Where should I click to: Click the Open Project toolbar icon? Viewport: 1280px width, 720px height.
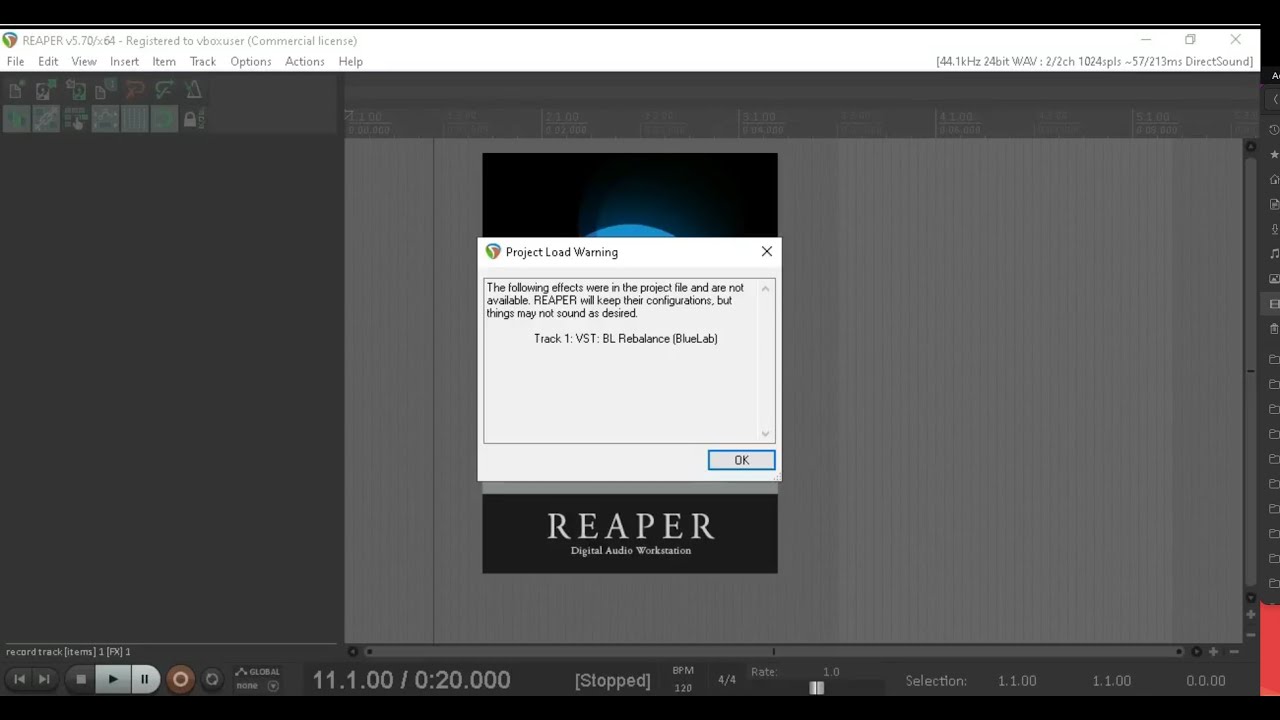(x=45, y=91)
